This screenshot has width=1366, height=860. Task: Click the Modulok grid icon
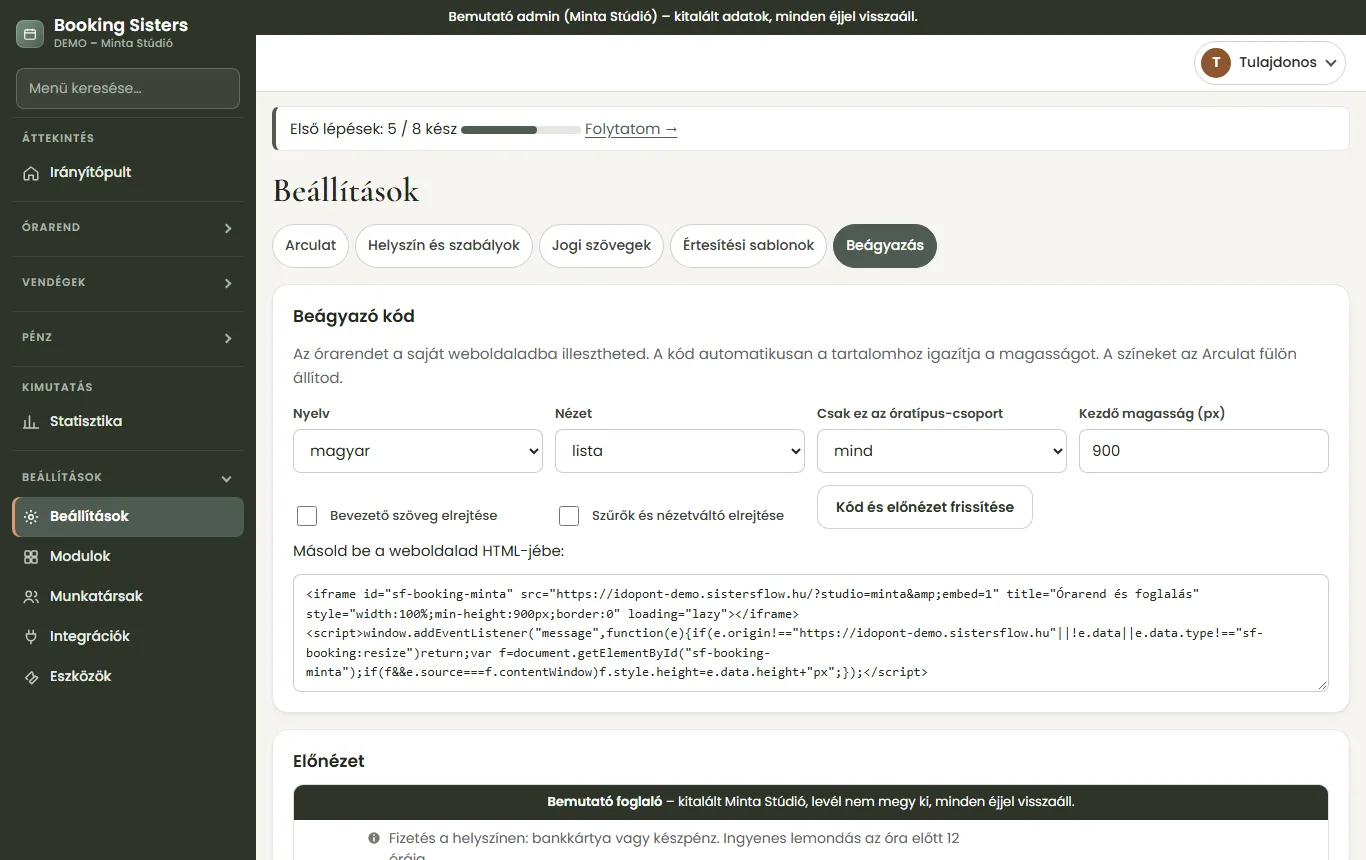(31, 557)
